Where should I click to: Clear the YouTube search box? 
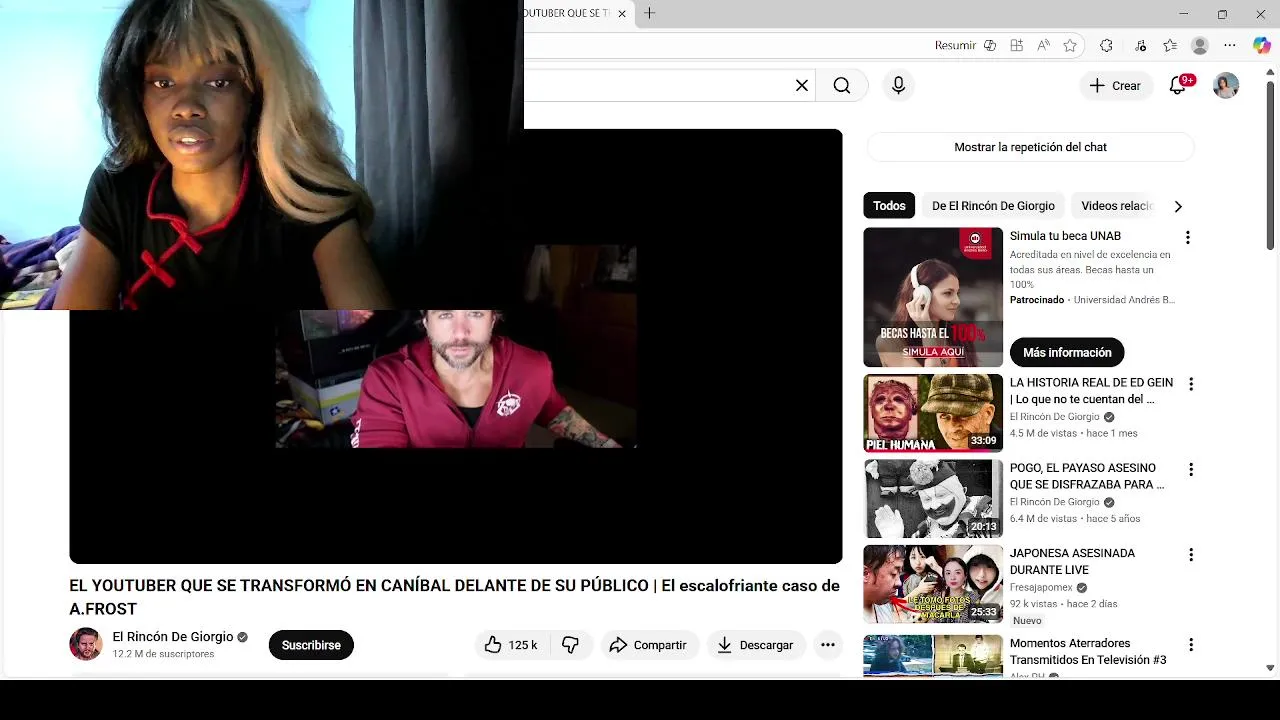[x=802, y=86]
